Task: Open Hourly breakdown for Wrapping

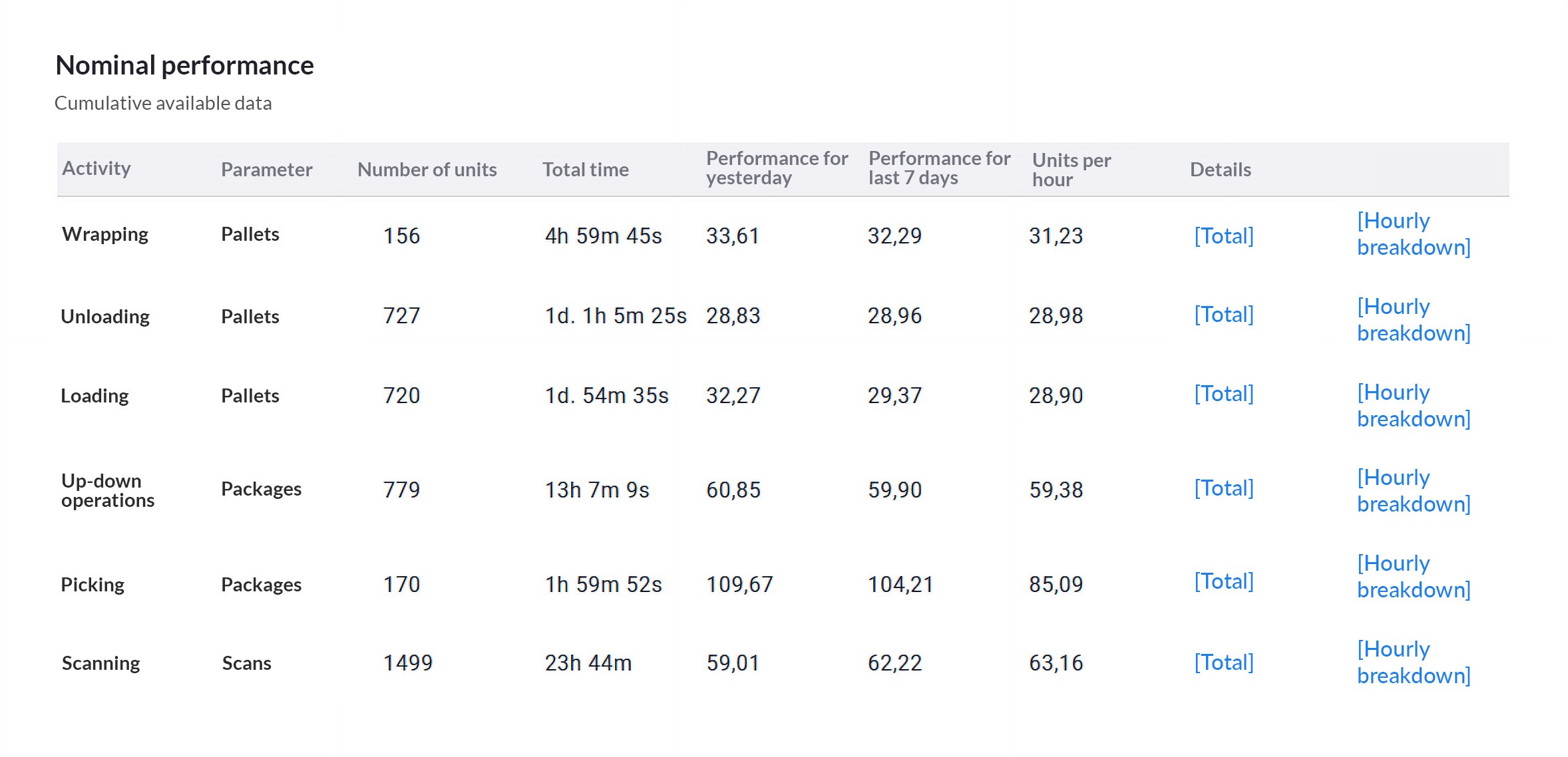Action: click(x=1414, y=234)
